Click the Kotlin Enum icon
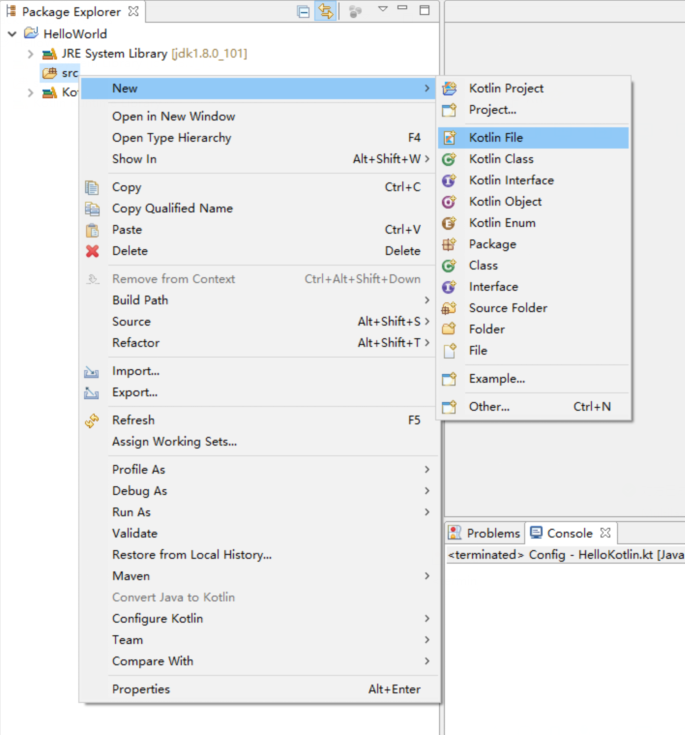The image size is (685, 735). (449, 223)
